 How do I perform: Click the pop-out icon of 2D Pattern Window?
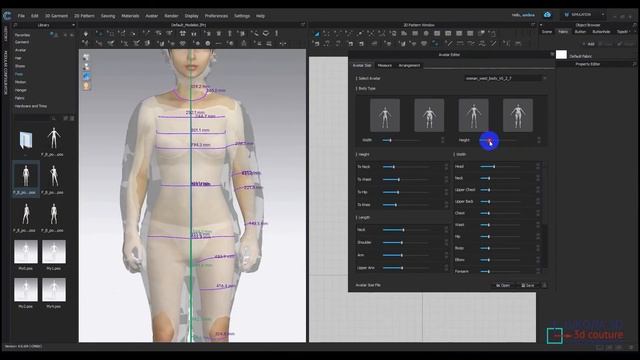click(533, 25)
